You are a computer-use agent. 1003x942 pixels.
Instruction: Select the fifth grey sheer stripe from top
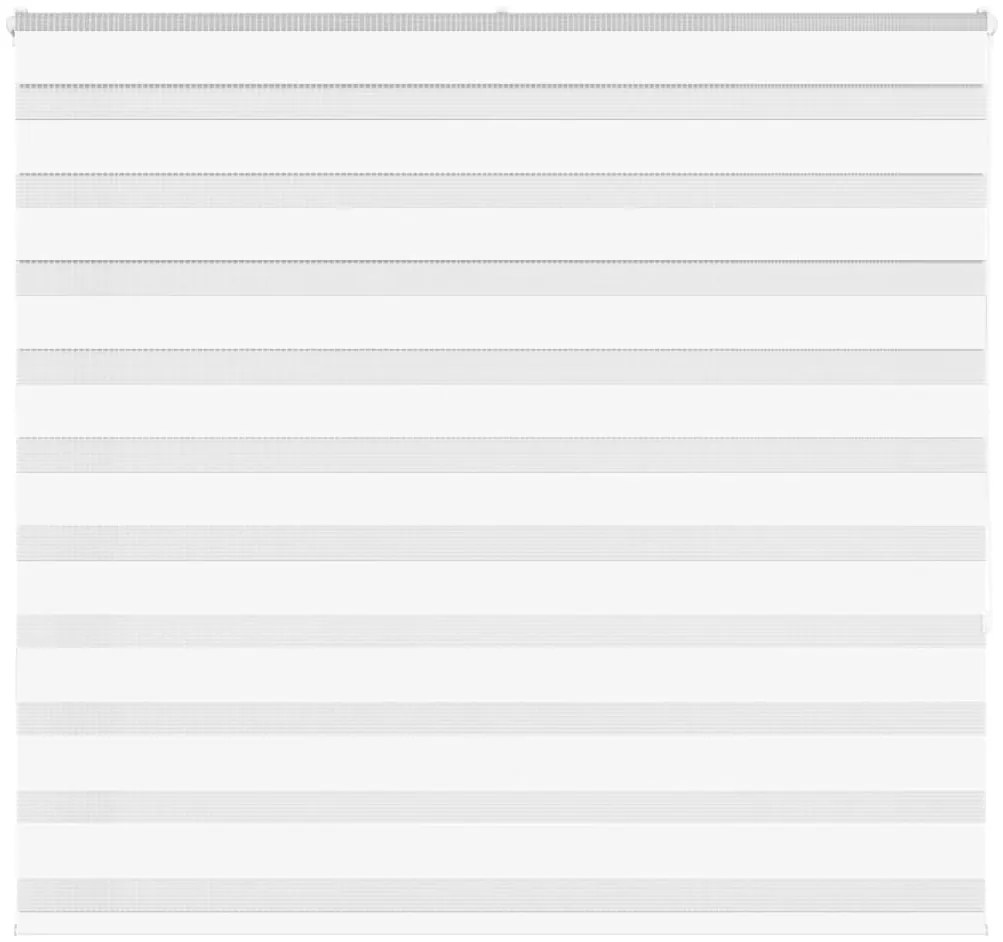tap(501, 455)
